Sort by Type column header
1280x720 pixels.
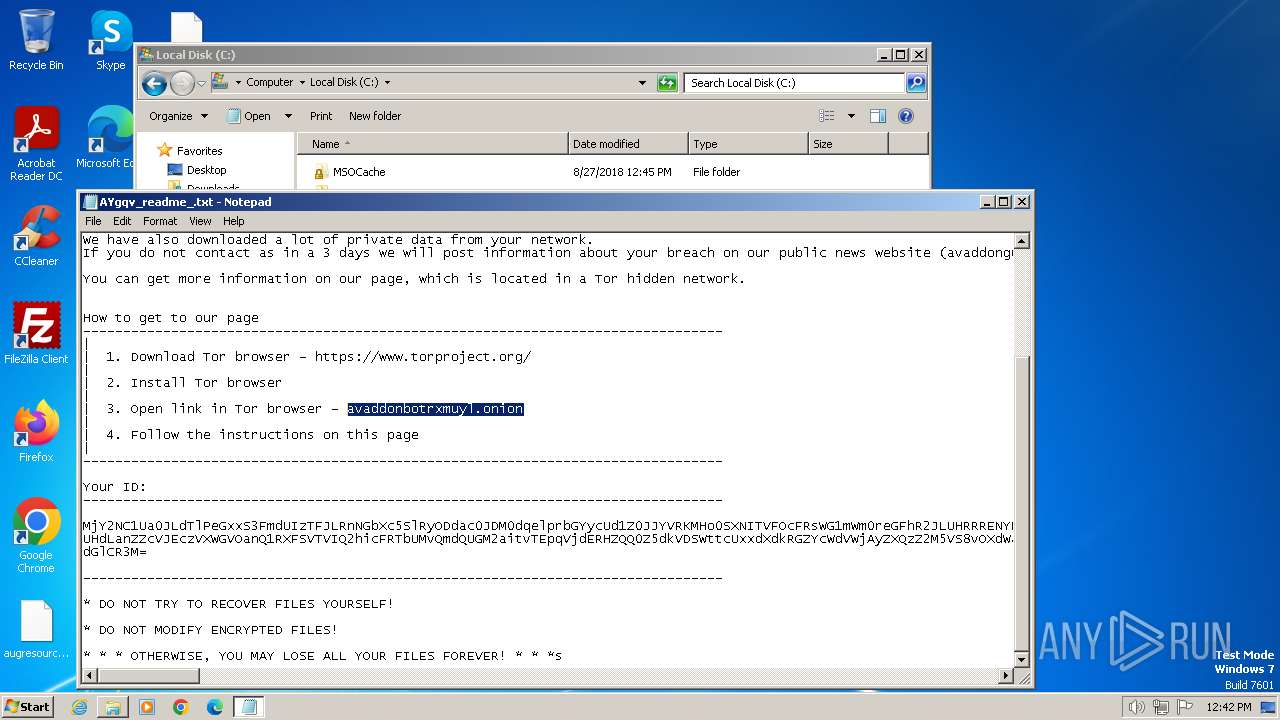point(747,144)
